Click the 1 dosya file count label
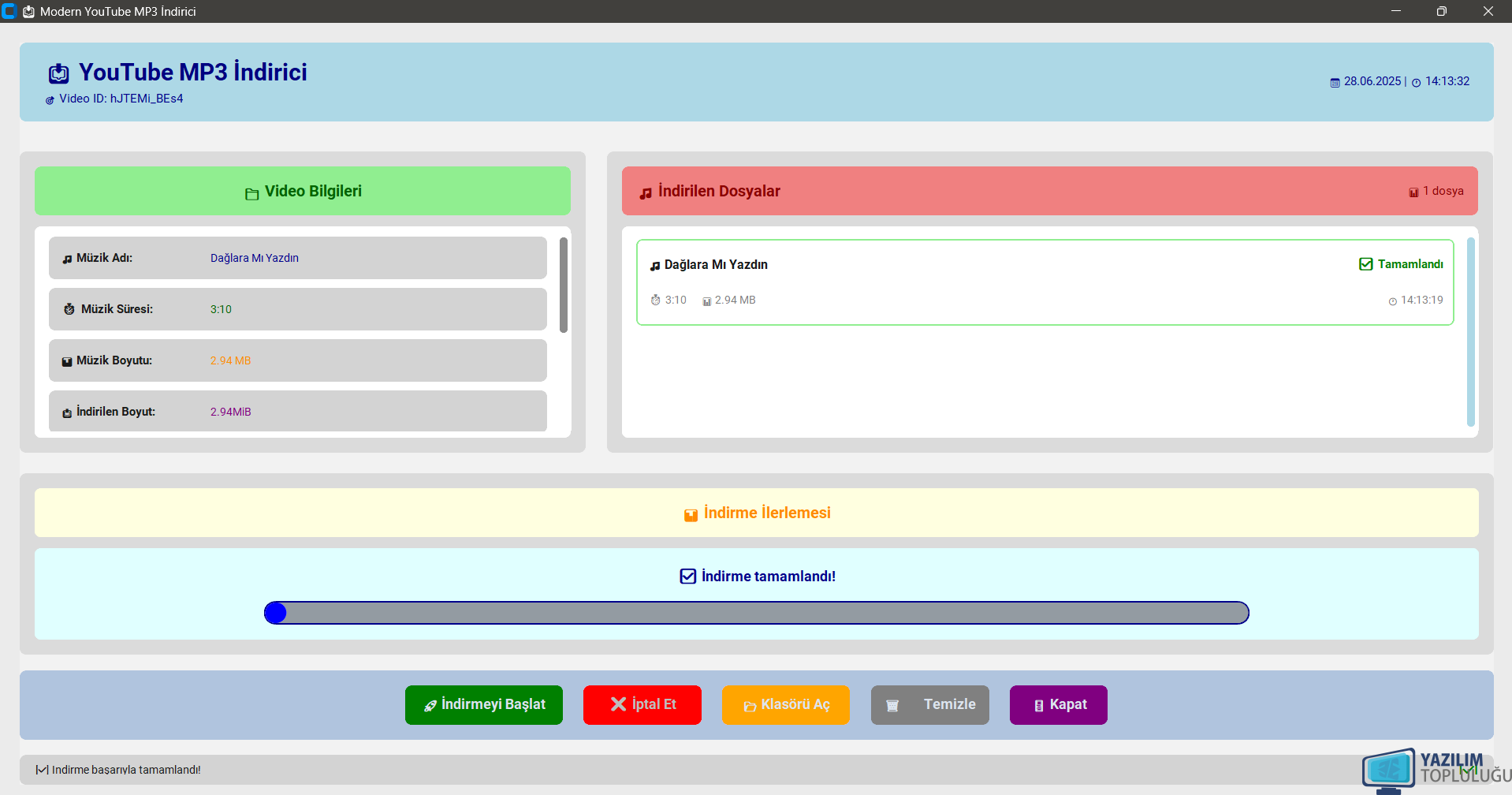Viewport: 1512px width, 795px height. tap(1443, 191)
